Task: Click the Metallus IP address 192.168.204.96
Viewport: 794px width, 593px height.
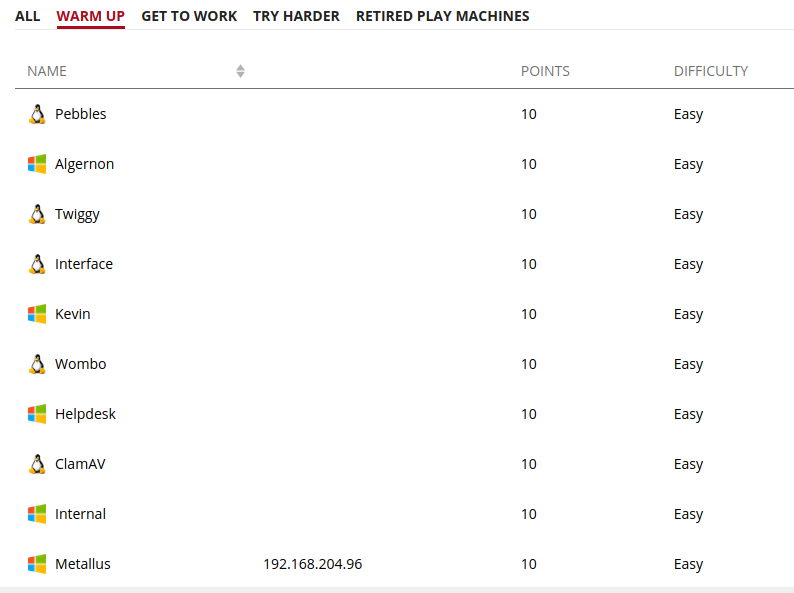Action: click(312, 564)
